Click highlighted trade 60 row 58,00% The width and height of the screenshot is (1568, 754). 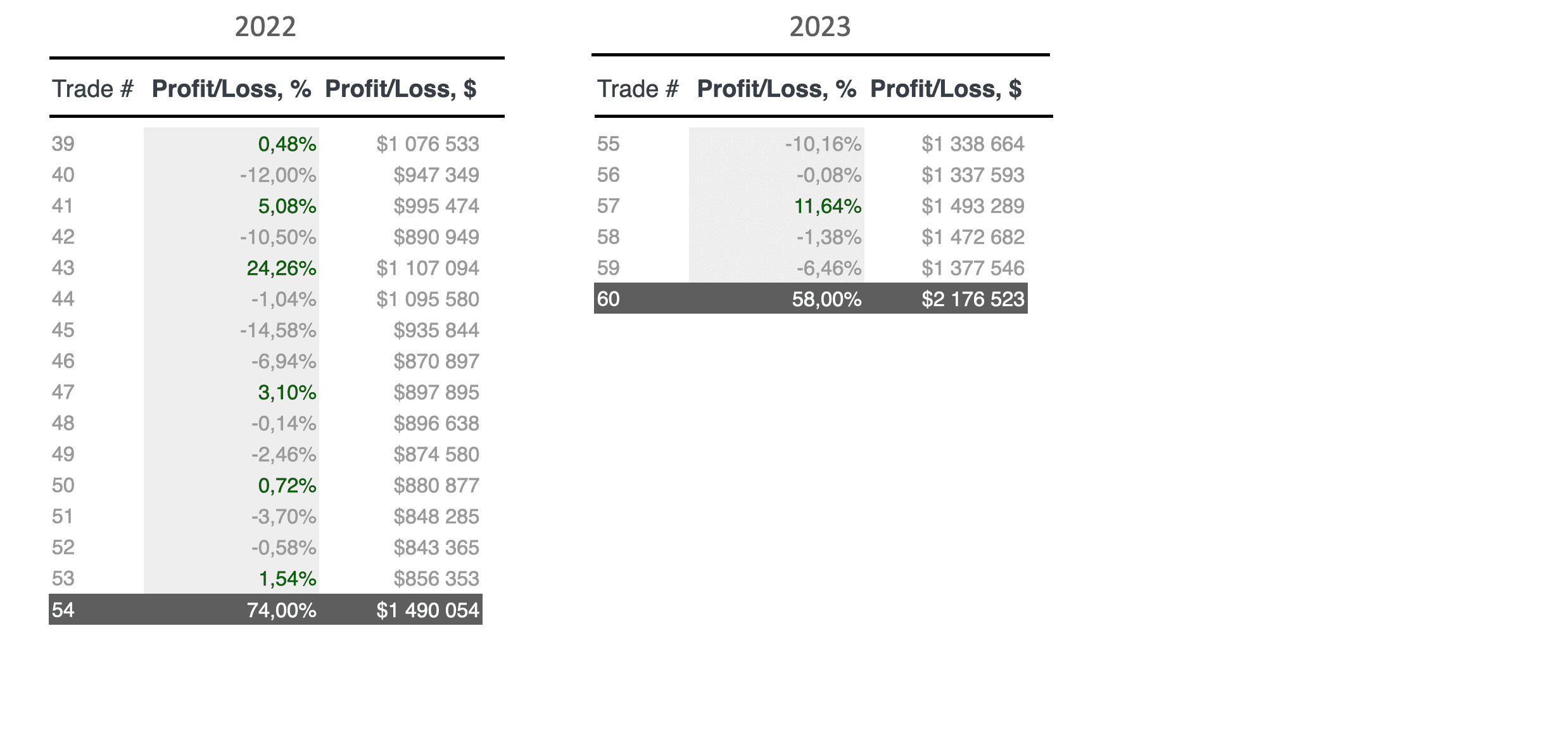pos(811,298)
